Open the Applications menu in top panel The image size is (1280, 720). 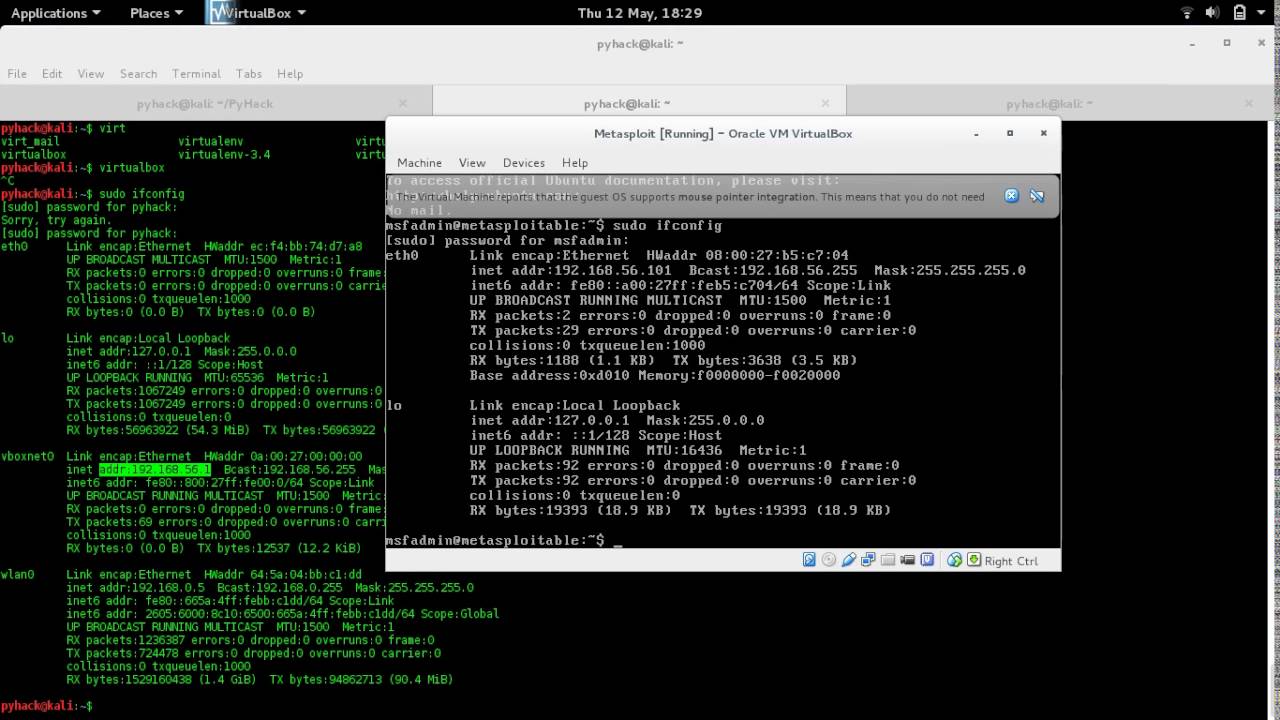click(56, 13)
